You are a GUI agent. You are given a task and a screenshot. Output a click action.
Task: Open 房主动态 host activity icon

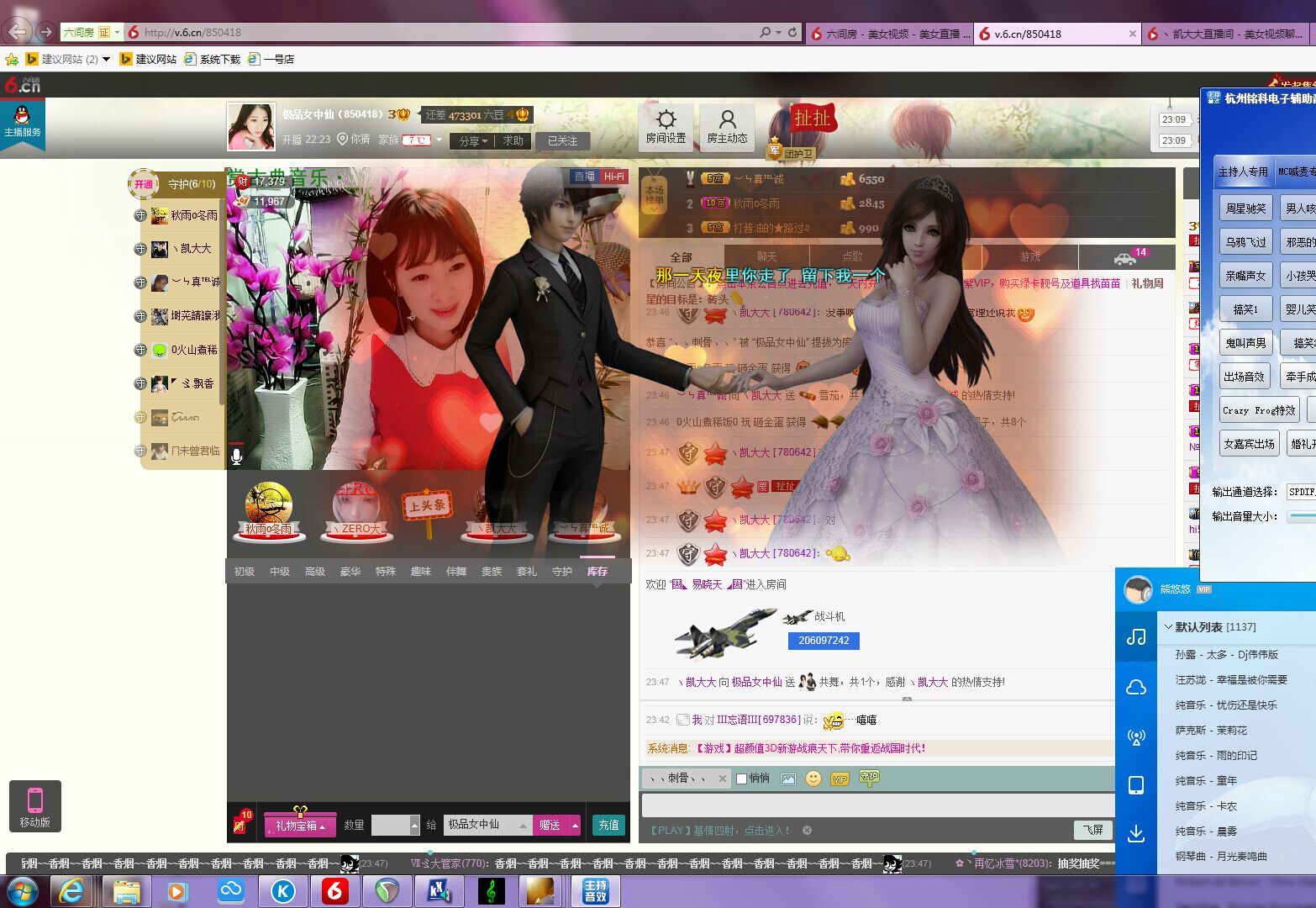727,126
